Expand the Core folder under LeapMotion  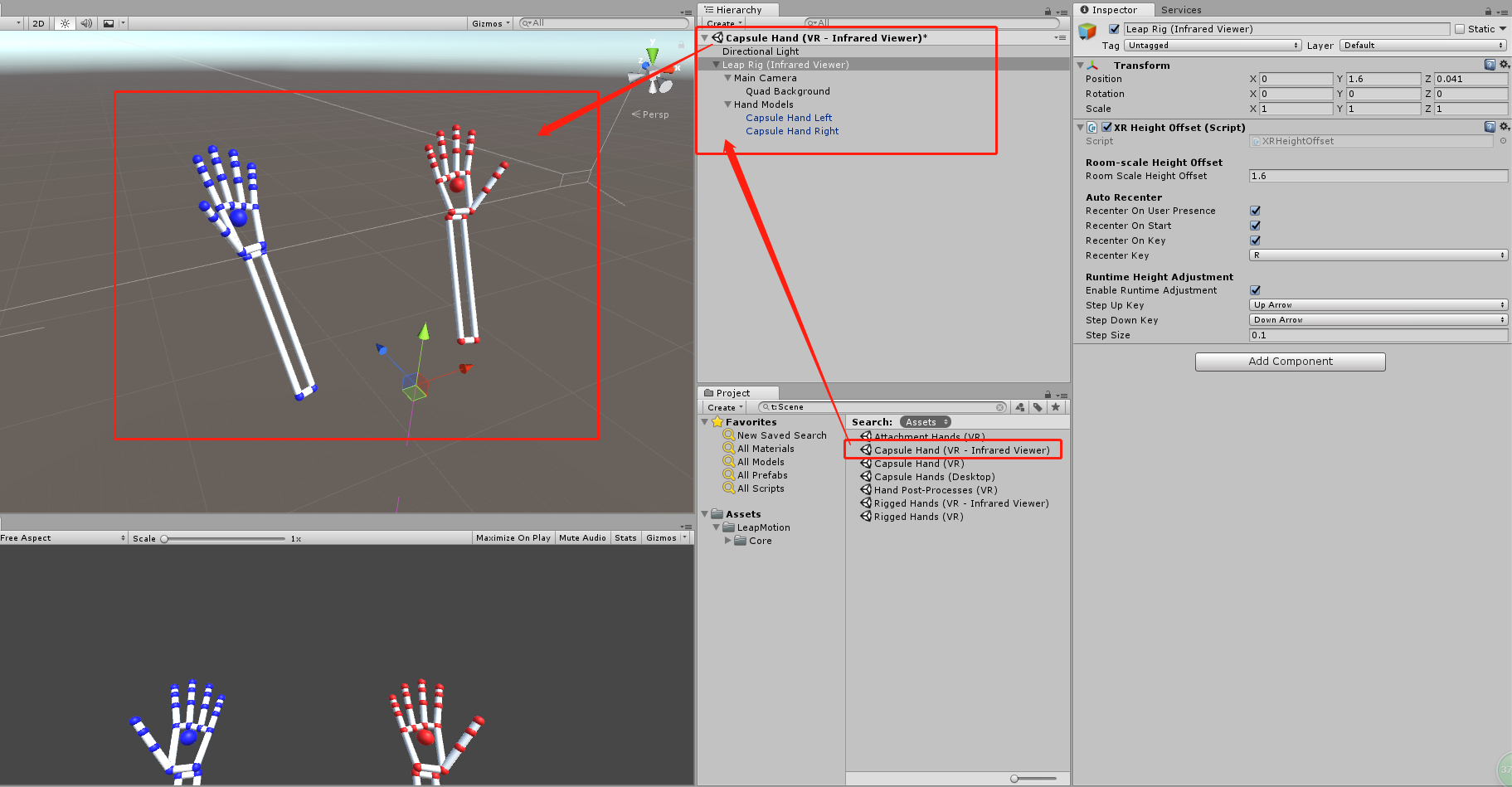click(x=728, y=540)
